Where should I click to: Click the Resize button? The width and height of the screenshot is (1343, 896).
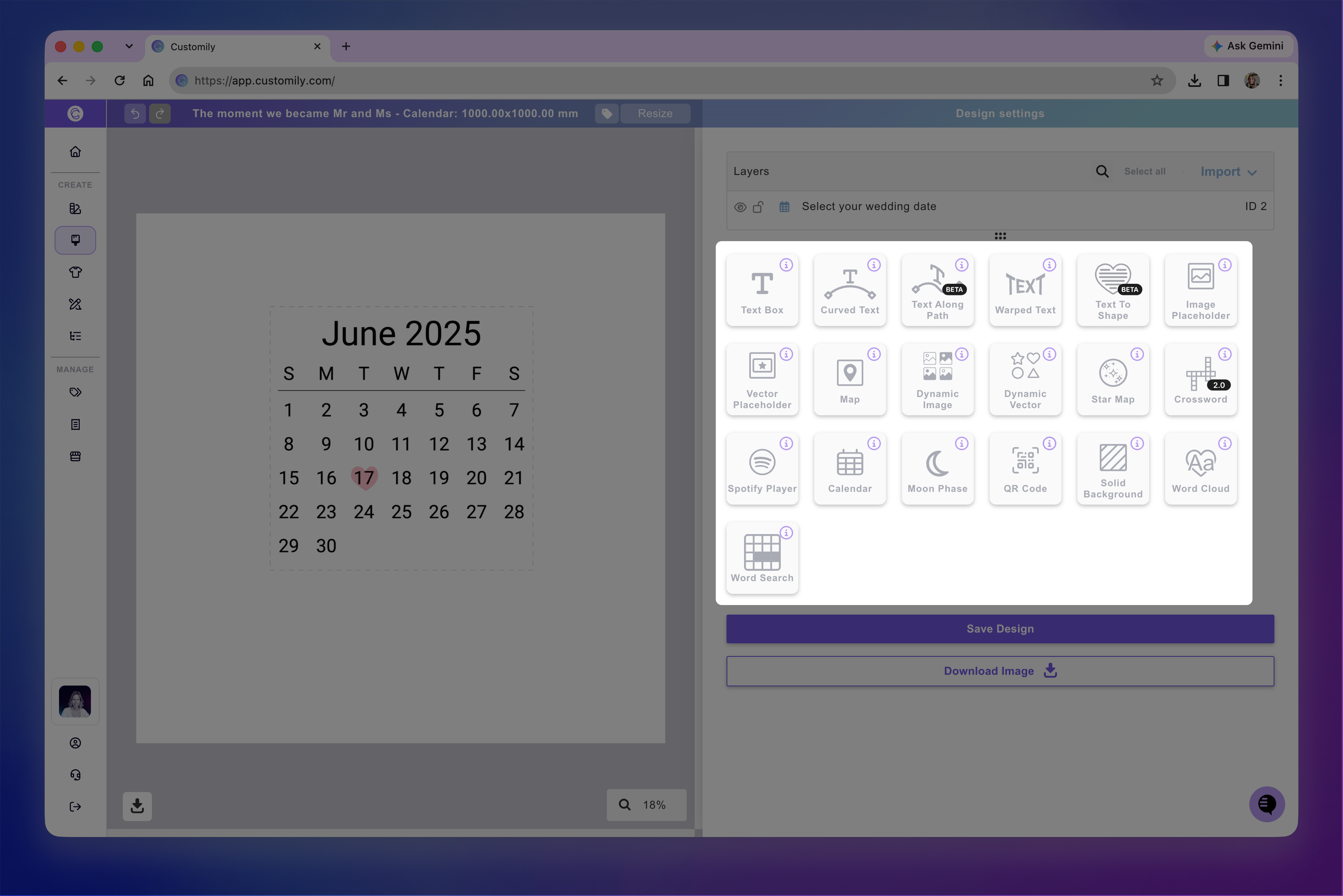click(x=655, y=114)
